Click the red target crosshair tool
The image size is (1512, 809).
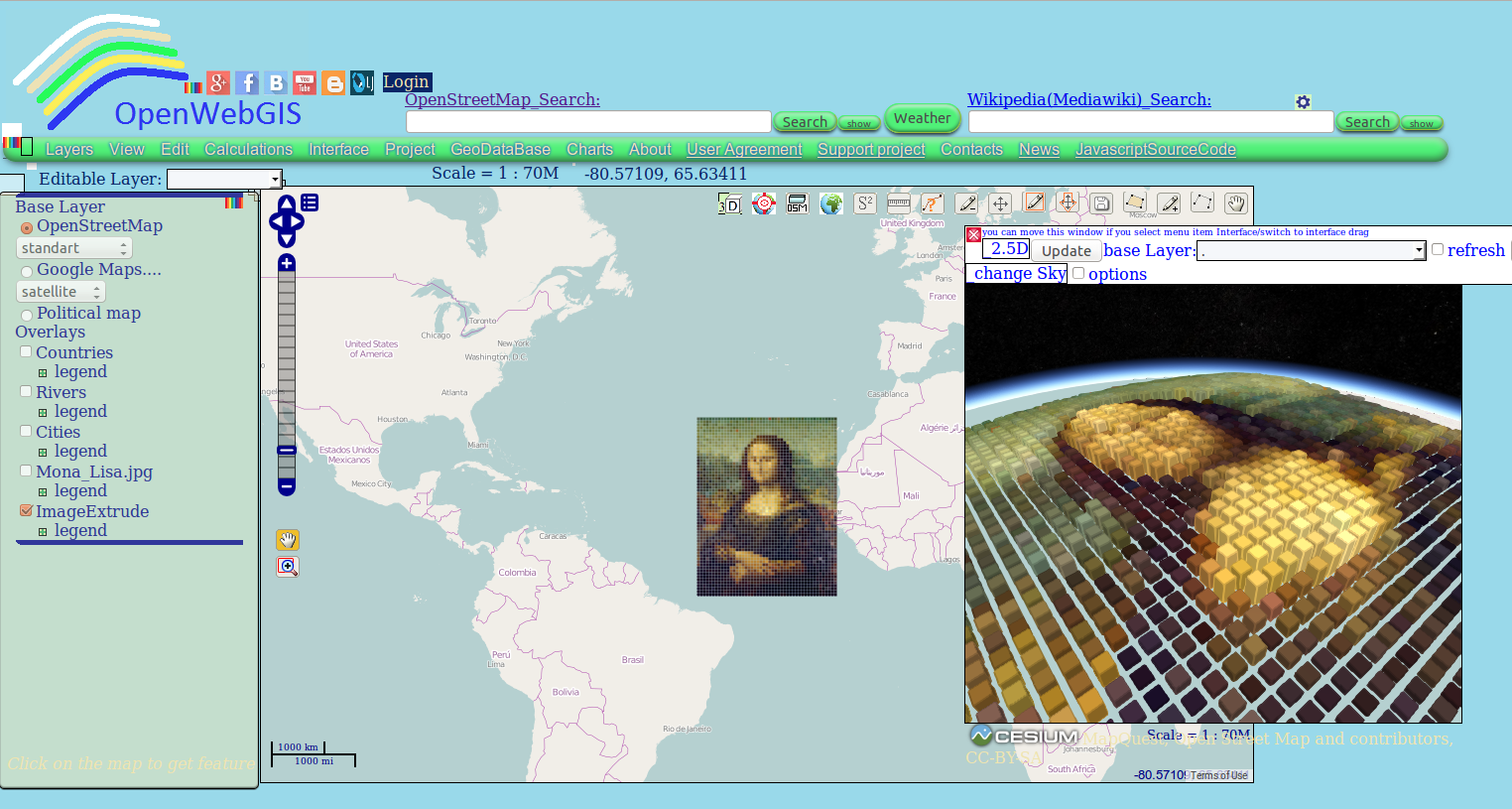pyautogui.click(x=763, y=203)
